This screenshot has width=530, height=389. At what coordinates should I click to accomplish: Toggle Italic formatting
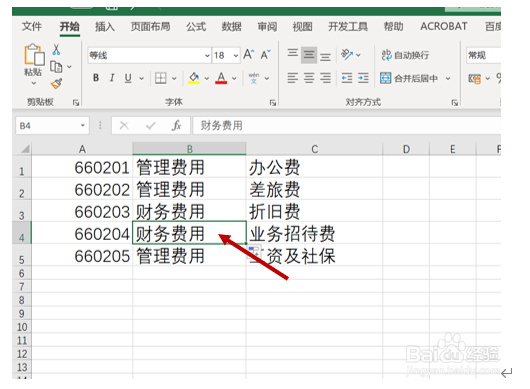coord(112,78)
